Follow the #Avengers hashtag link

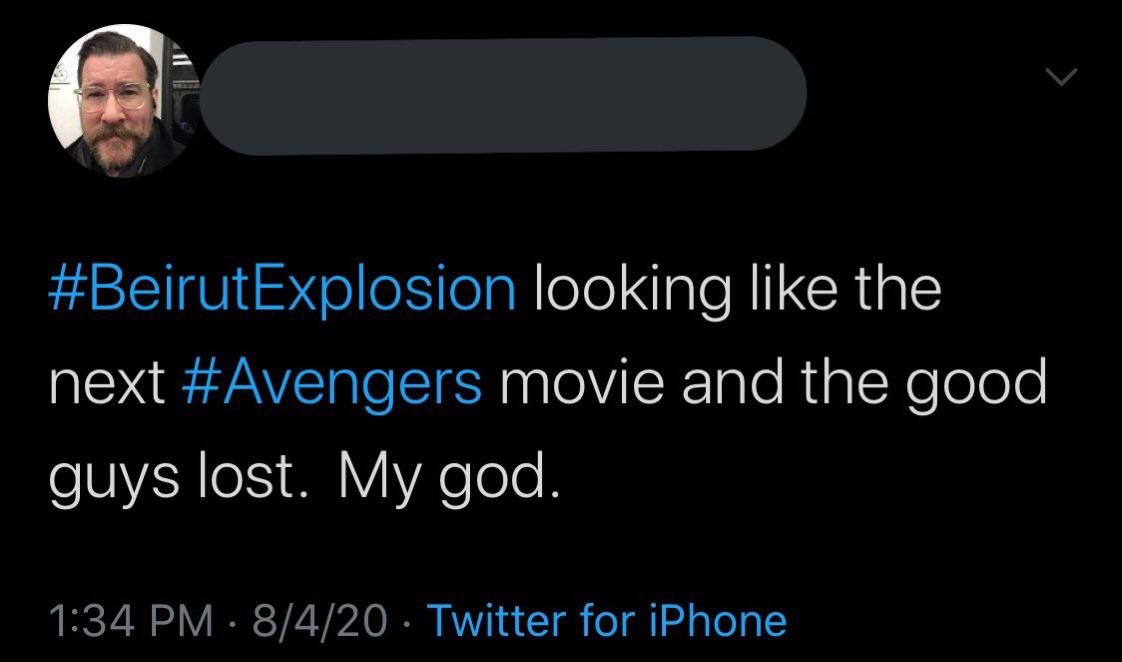point(334,385)
